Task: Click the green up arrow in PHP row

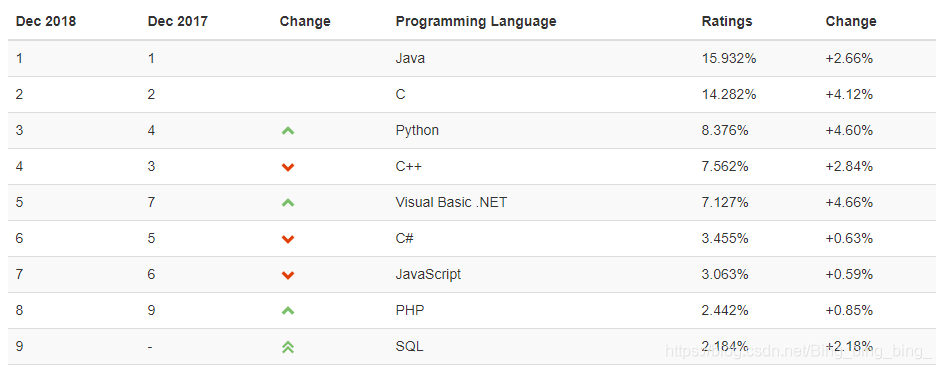Action: [x=287, y=311]
